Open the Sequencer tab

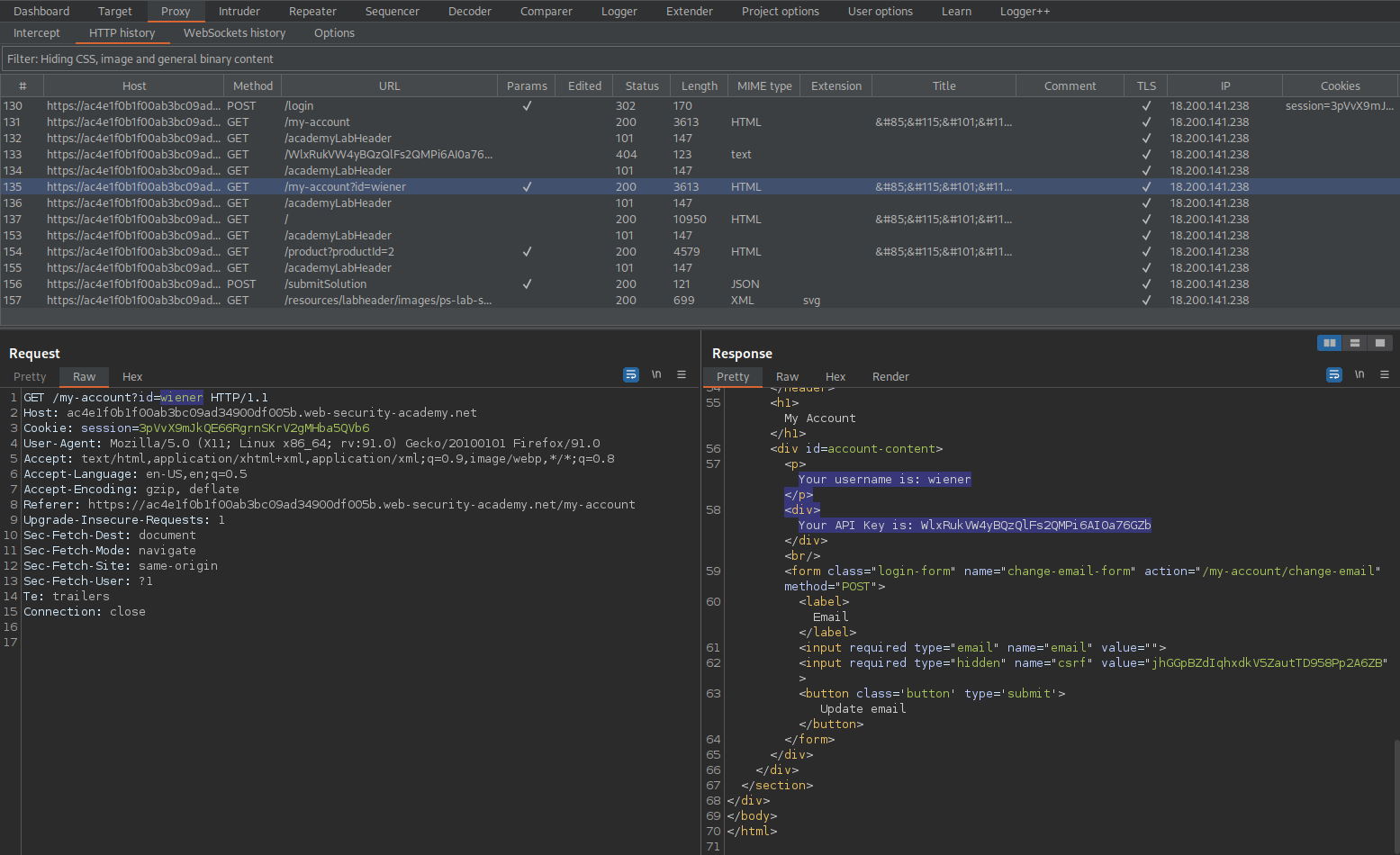[x=393, y=12]
